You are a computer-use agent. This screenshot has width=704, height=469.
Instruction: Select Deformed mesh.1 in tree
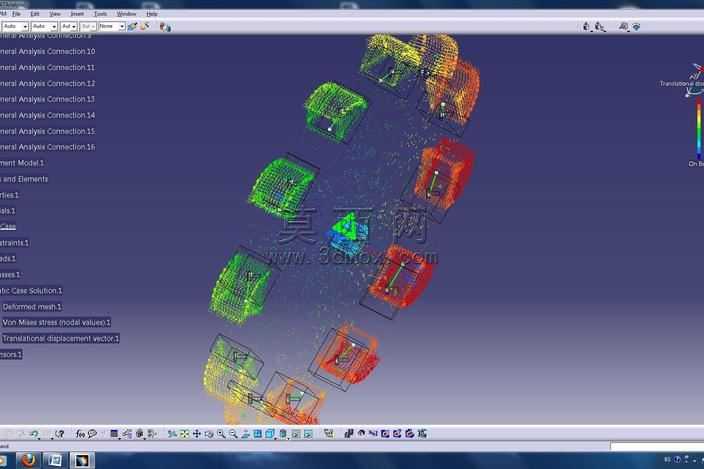32,307
